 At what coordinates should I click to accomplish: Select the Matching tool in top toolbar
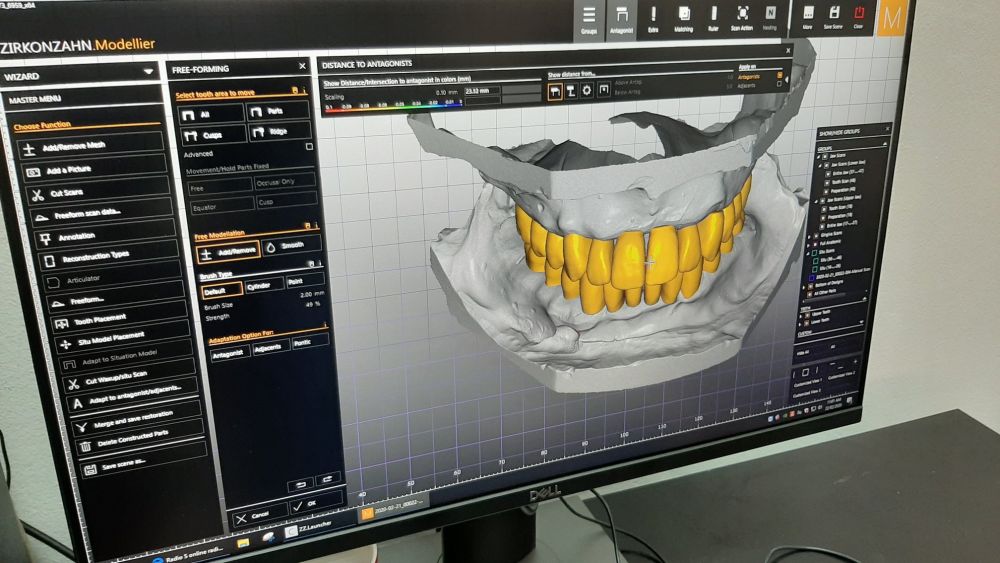[684, 19]
